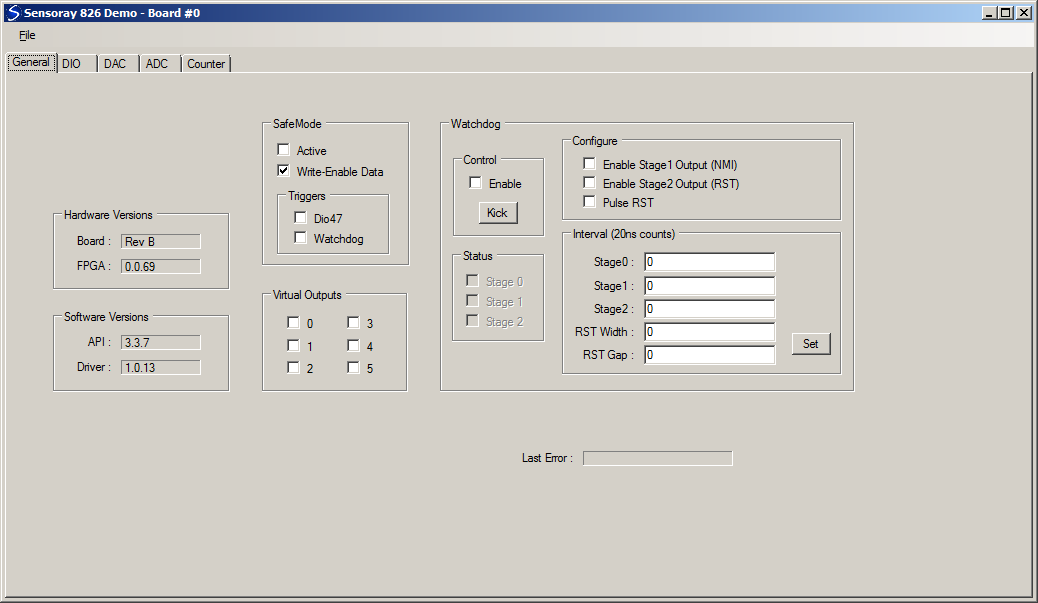The image size is (1038, 603).
Task: Click the Stage1 interval input field
Action: 710,286
